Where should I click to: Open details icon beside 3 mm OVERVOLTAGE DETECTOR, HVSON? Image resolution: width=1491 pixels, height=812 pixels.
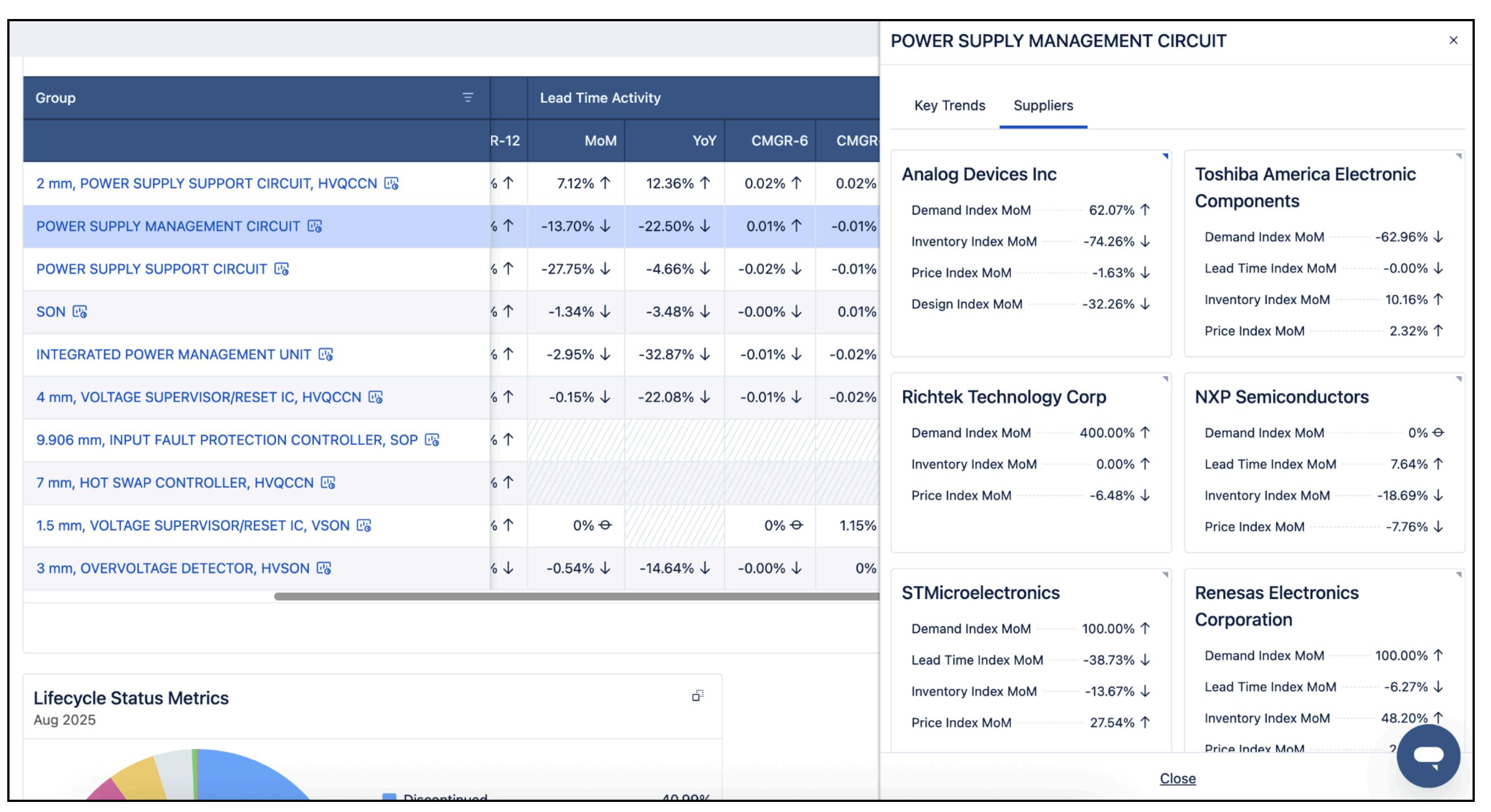(324, 569)
